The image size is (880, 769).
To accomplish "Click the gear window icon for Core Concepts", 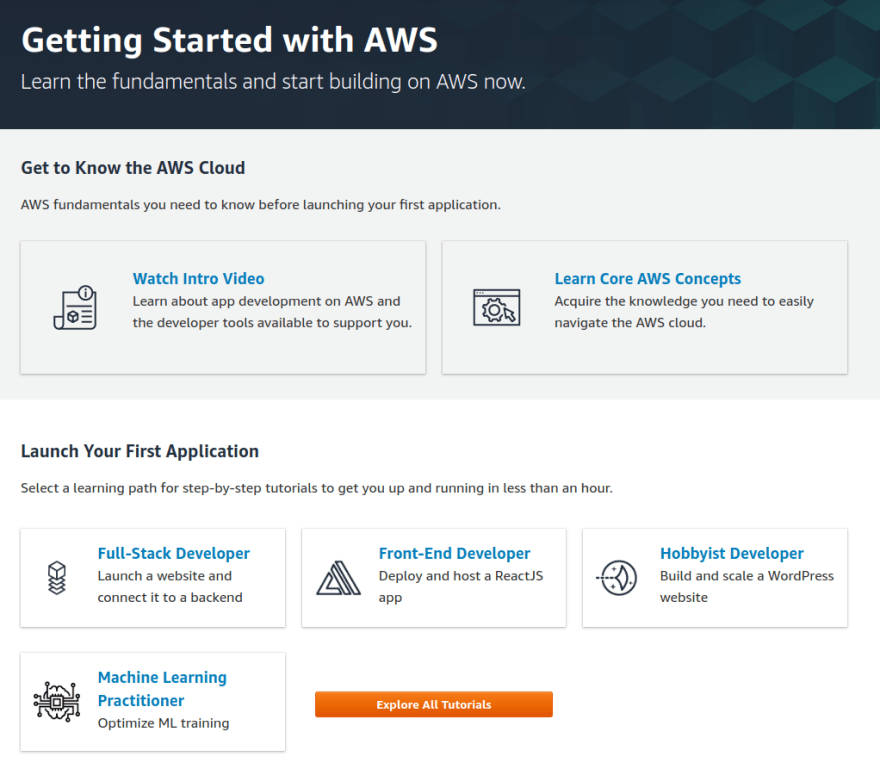I will pyautogui.click(x=497, y=308).
